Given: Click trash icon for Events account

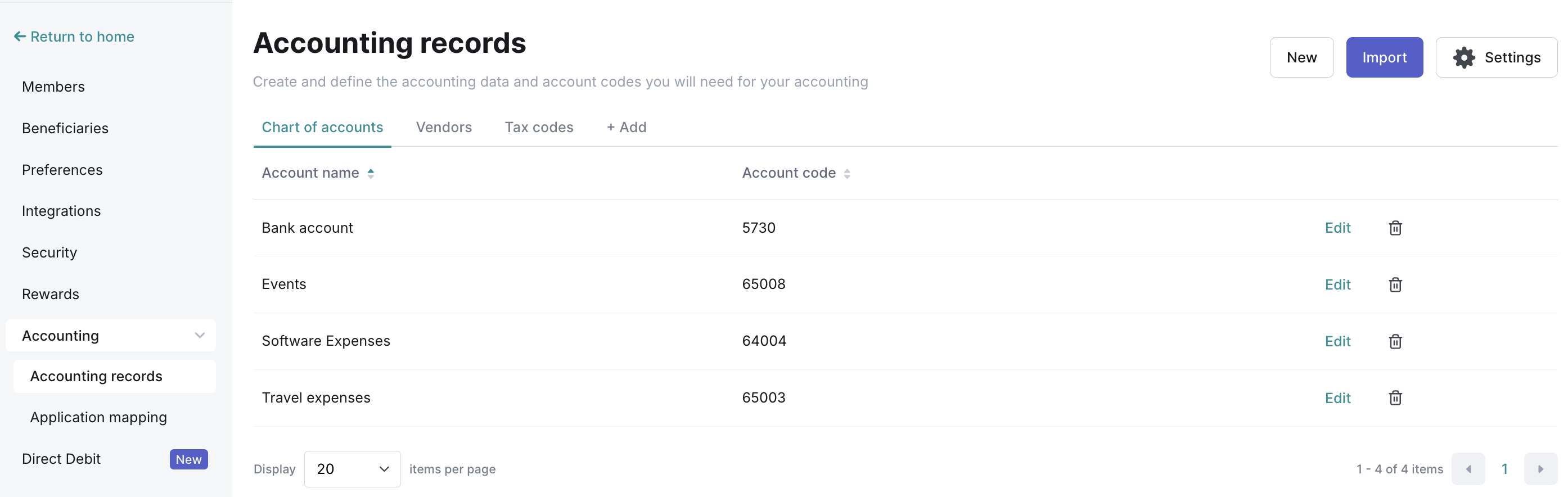Looking at the screenshot, I should coord(1395,284).
